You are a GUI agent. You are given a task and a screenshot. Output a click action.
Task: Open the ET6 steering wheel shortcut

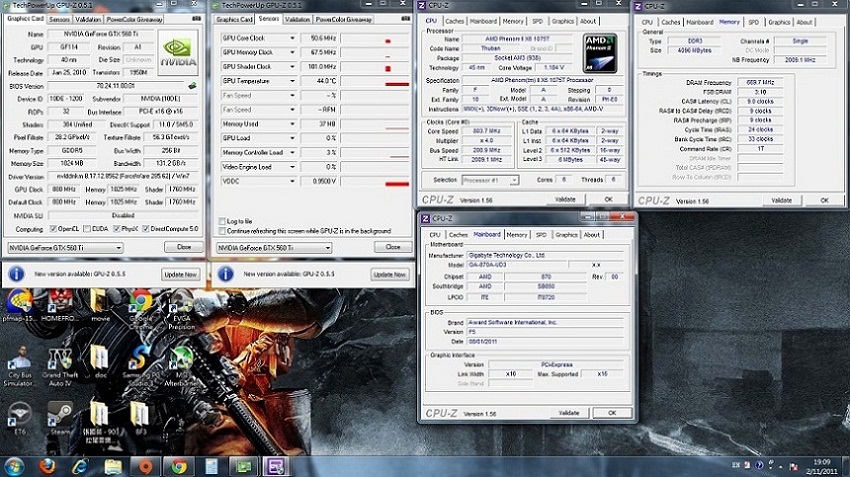(20, 418)
